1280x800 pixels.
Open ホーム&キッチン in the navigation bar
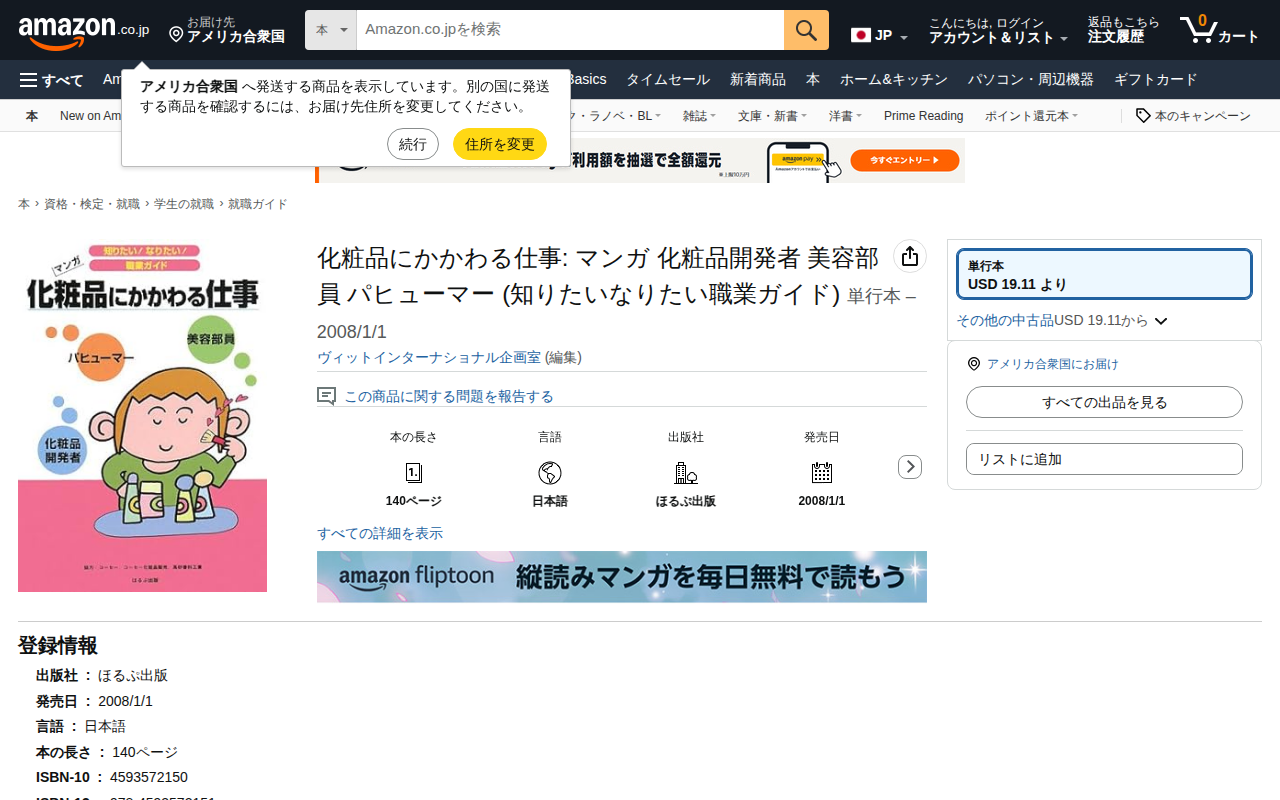893,80
